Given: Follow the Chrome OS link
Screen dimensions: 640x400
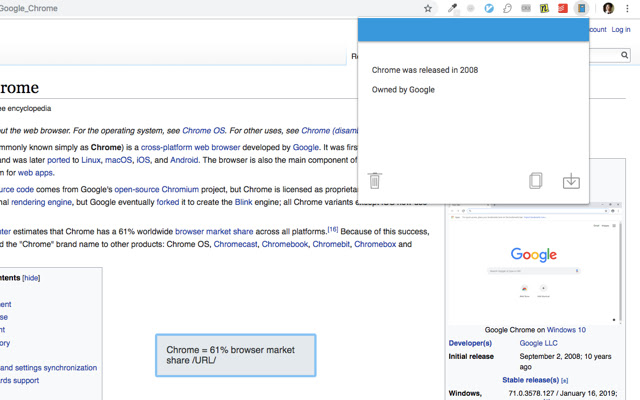Looking at the screenshot, I should tap(203, 131).
